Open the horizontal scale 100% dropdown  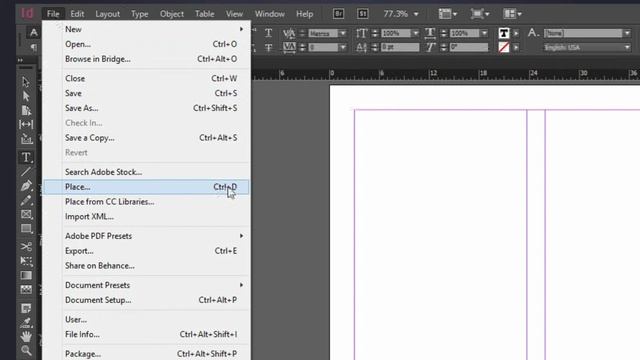tap(484, 33)
